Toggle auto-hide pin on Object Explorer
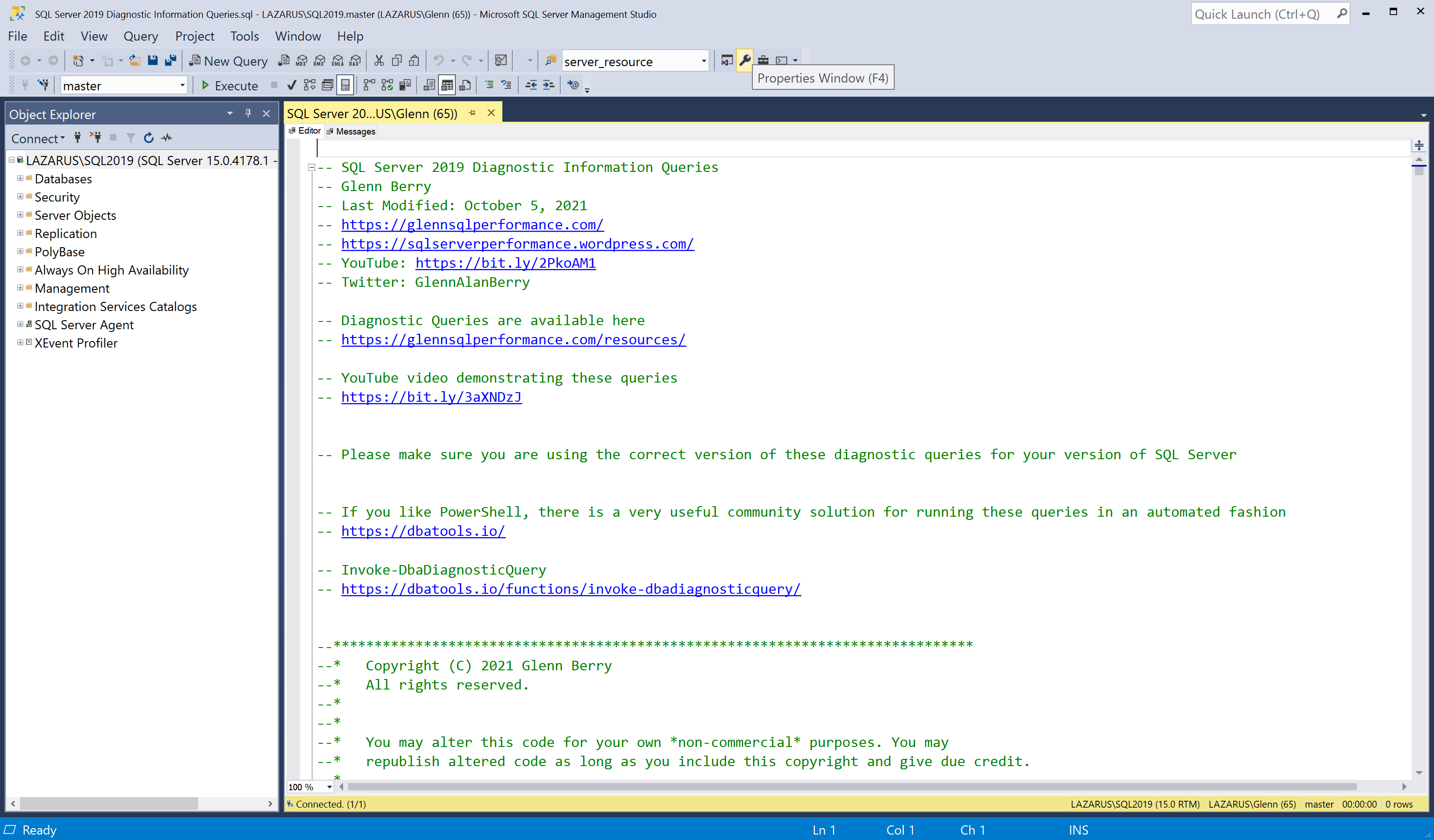This screenshot has width=1434, height=840. coord(248,113)
